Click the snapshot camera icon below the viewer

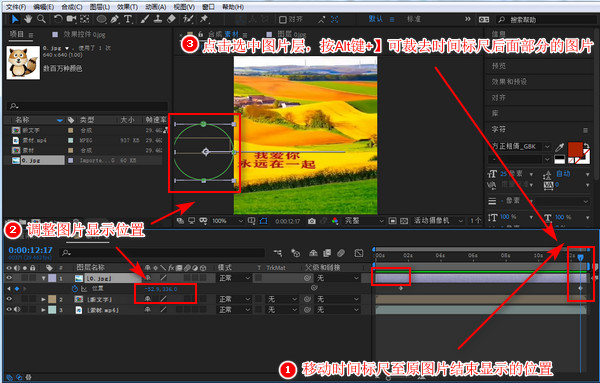312,221
